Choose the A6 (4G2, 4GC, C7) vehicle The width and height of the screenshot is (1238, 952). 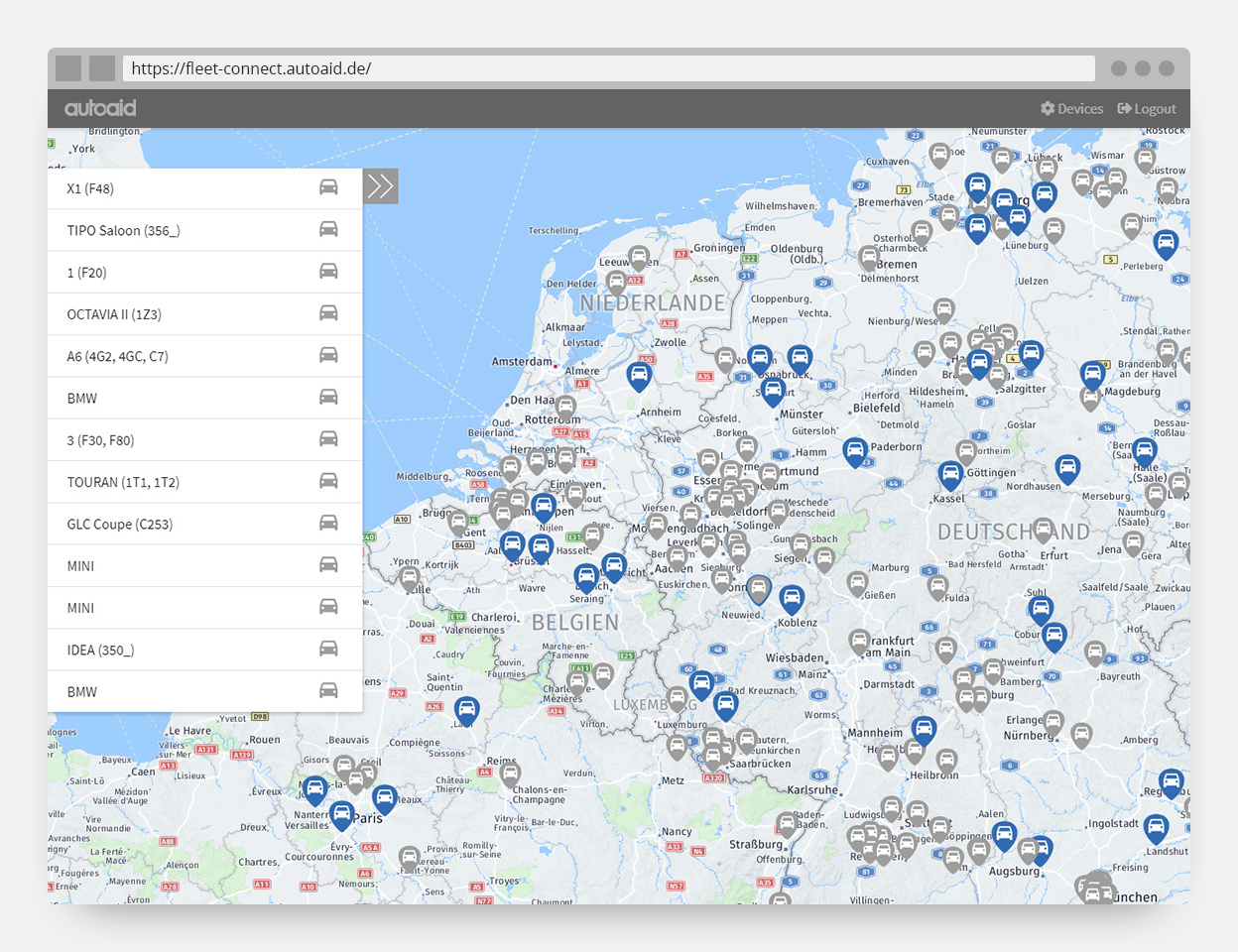tap(205, 356)
